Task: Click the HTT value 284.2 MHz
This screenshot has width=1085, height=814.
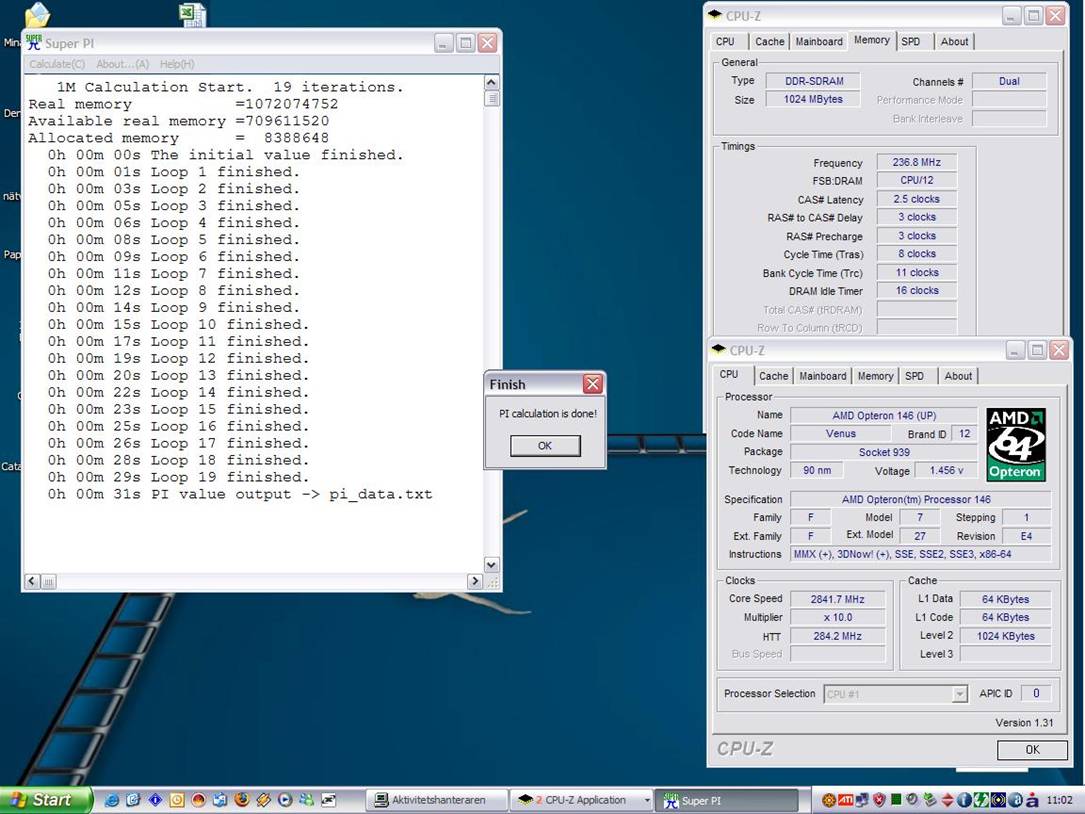Action: click(837, 636)
